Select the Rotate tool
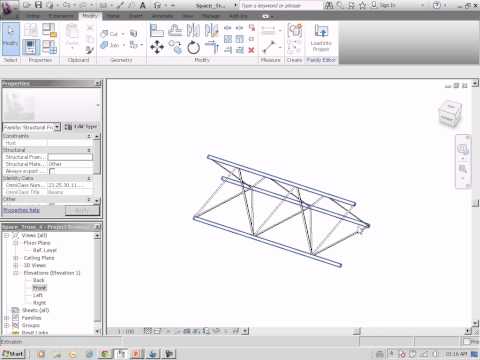 click(x=193, y=47)
